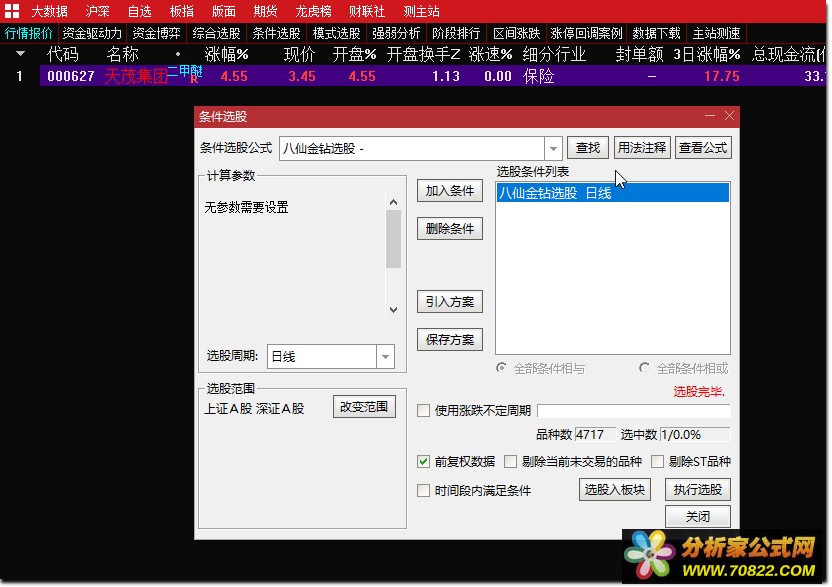Click the 保存方案 button
Image resolution: width=832 pixels, height=587 pixels.
449,340
